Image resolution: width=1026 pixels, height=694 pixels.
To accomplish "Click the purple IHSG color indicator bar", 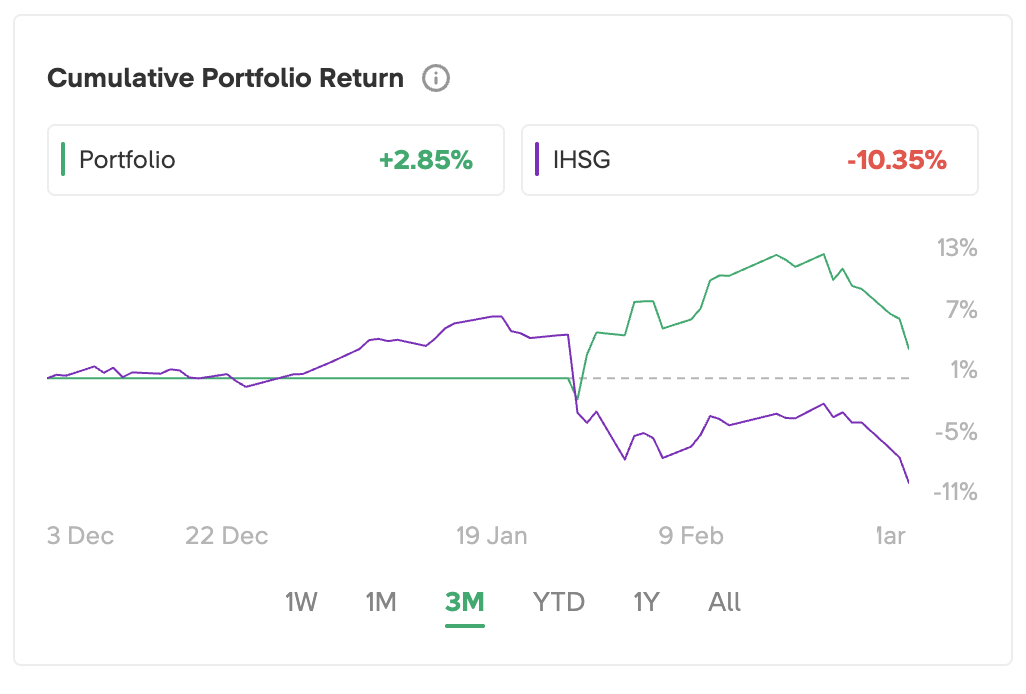I will (x=538, y=160).
